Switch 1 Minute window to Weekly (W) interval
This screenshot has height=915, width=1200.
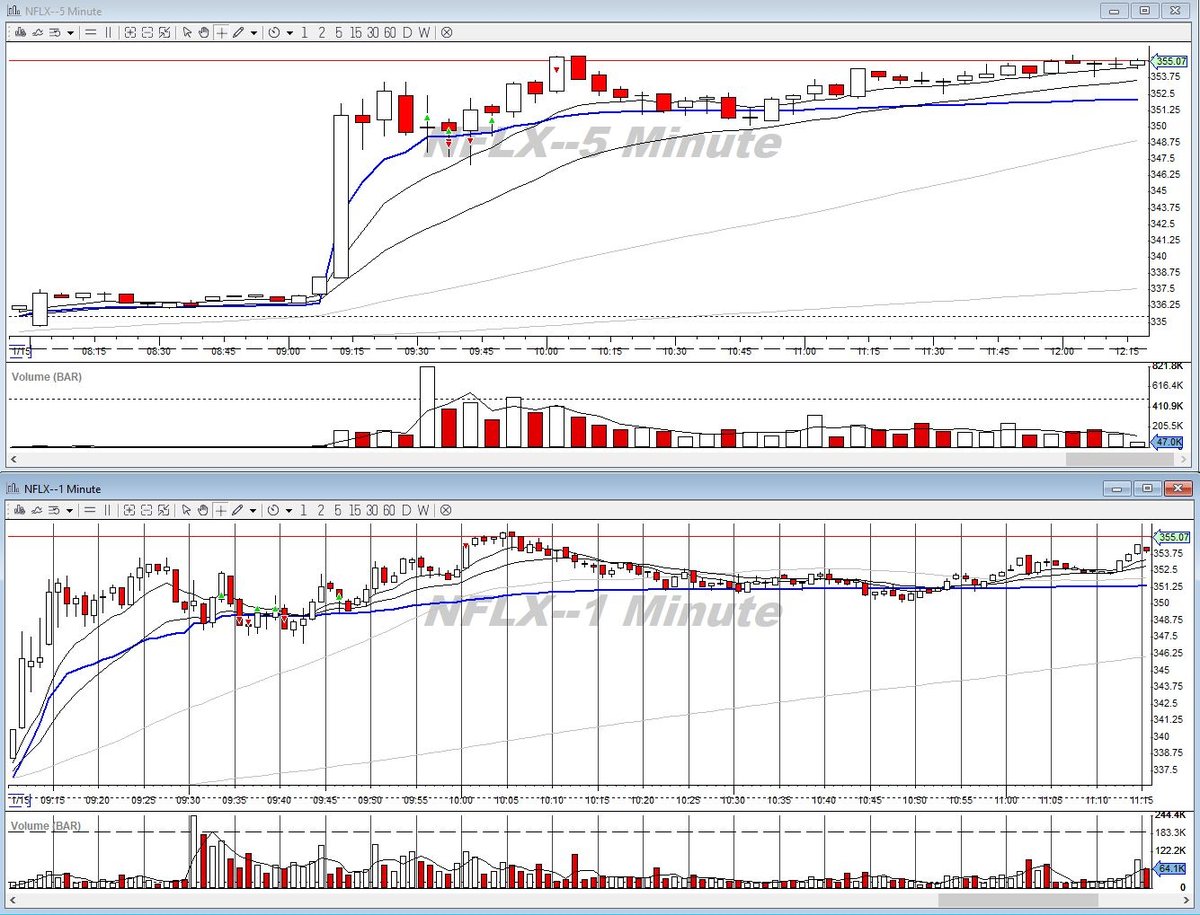click(424, 510)
